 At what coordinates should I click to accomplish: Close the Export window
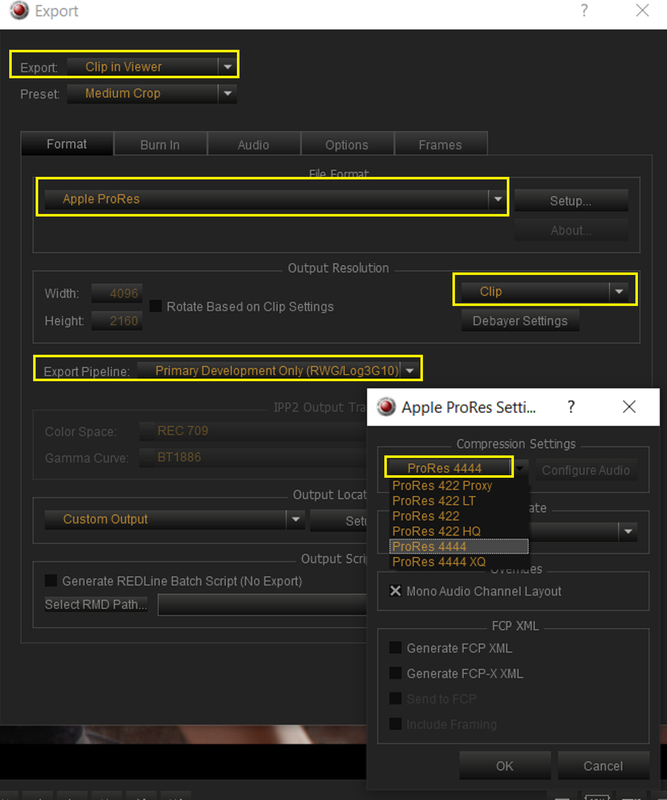click(x=643, y=10)
